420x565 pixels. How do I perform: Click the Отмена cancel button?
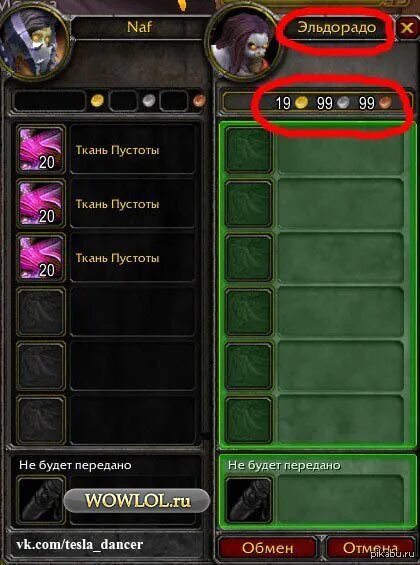(370, 548)
